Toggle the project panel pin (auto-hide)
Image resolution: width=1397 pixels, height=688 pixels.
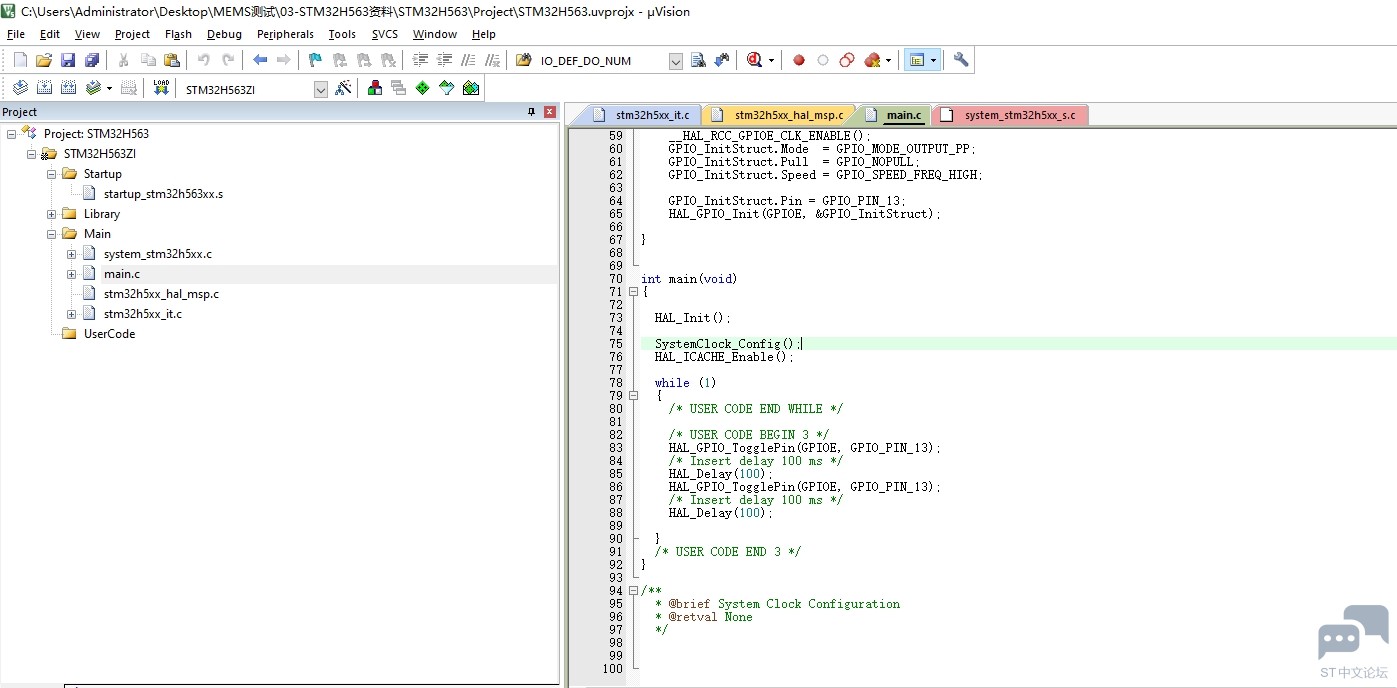[x=532, y=112]
